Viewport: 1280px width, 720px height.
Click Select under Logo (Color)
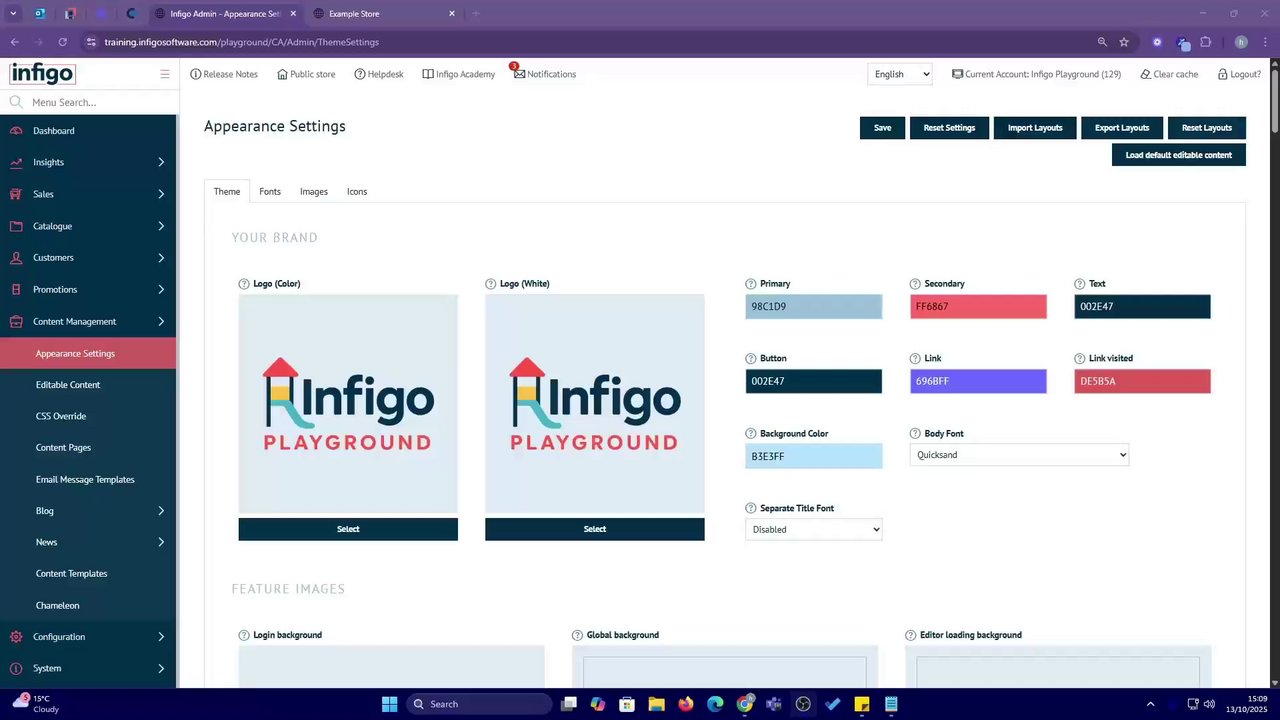click(x=348, y=529)
